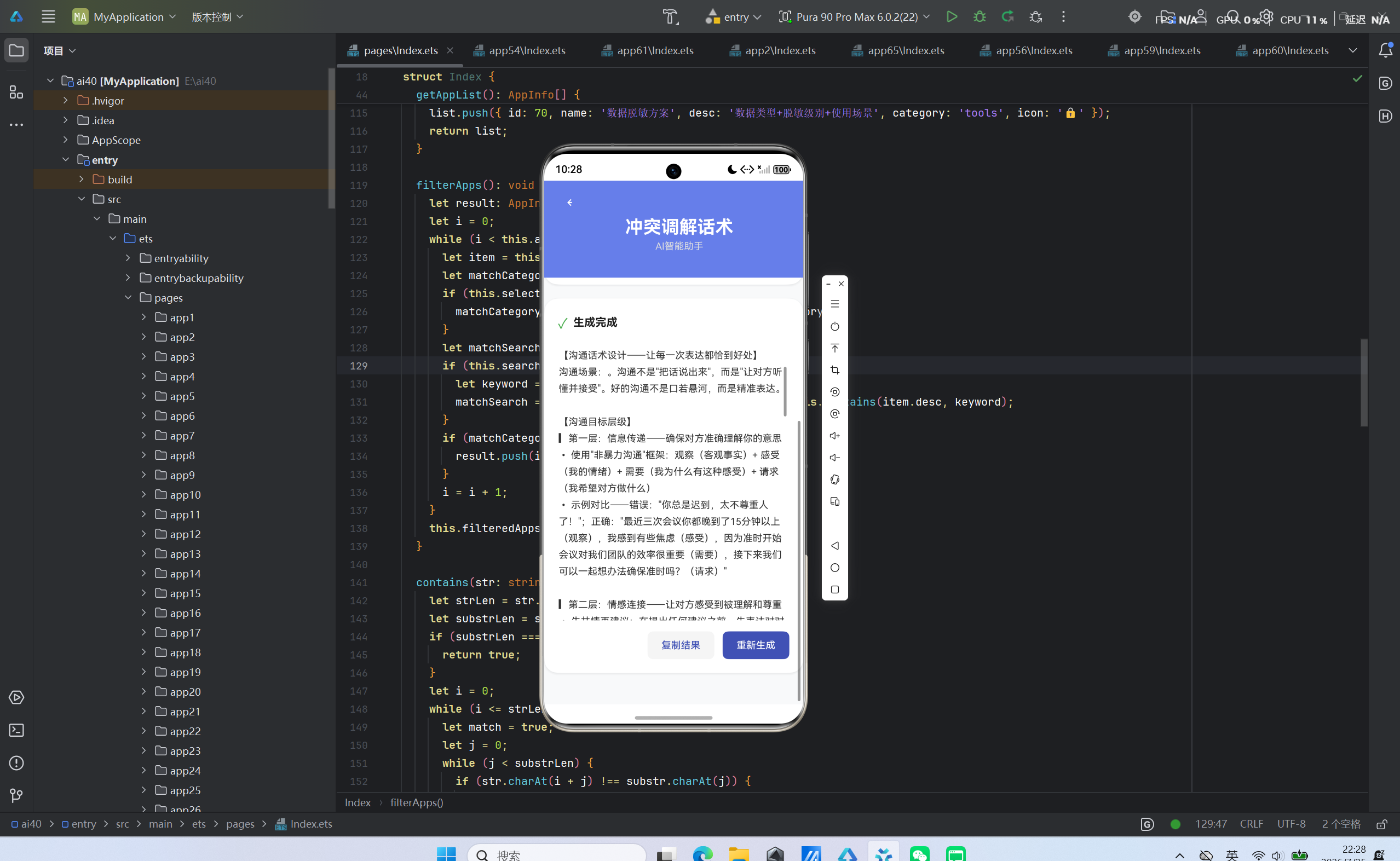The height and width of the screenshot is (861, 1400).
Task: Open the entry run configuration dropdown
Action: coord(733,16)
